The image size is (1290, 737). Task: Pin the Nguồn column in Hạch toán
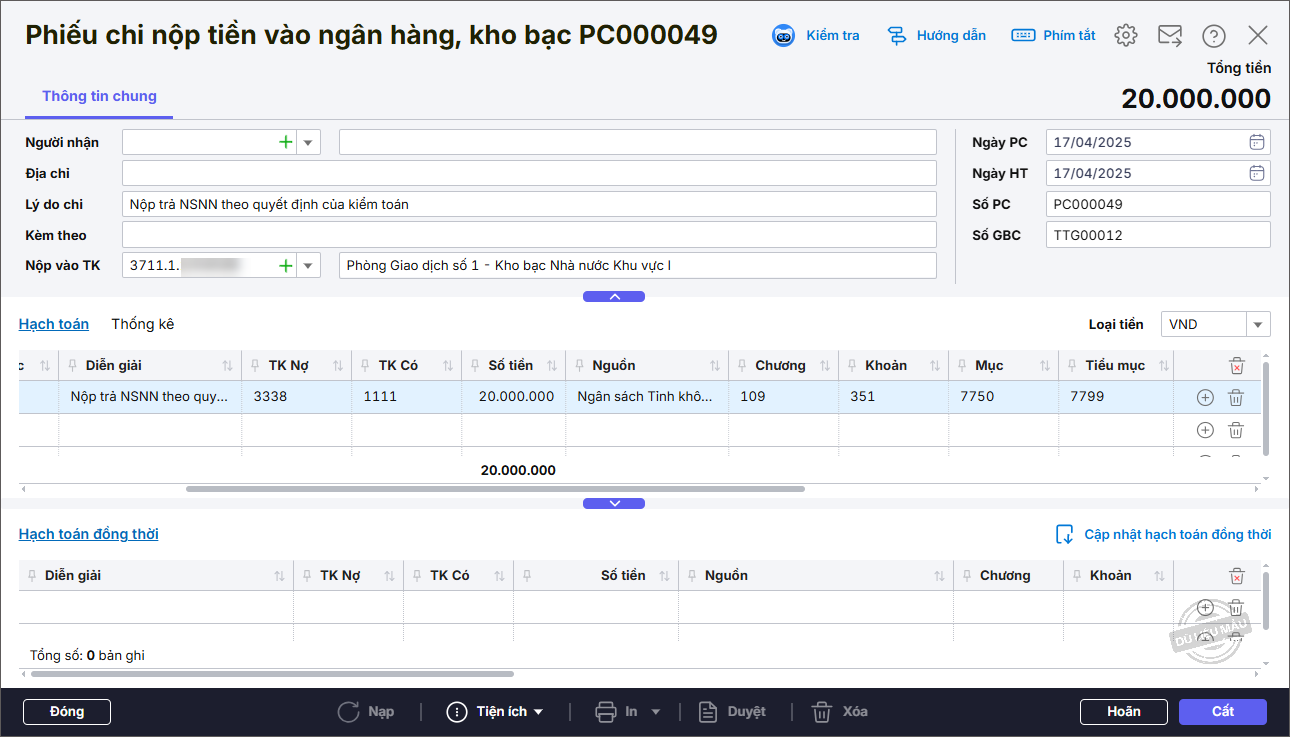tap(579, 365)
